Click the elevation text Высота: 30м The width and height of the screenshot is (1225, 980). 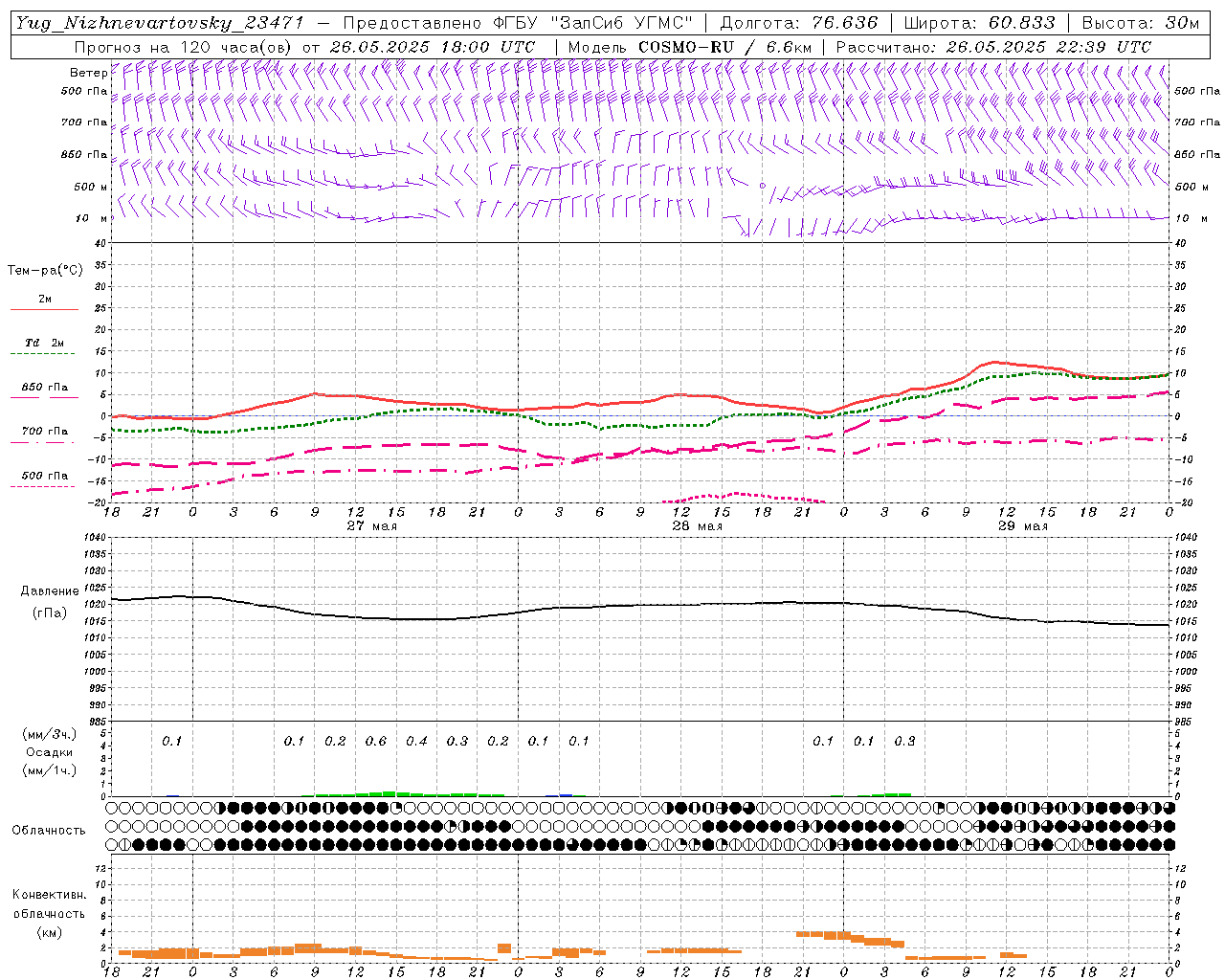[x=1140, y=23]
